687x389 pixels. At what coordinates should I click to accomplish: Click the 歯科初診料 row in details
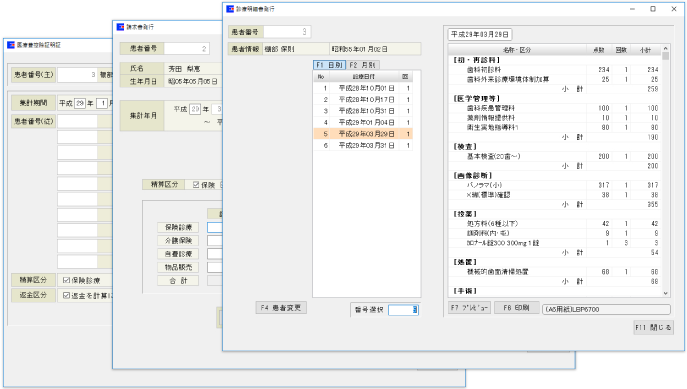(555, 70)
